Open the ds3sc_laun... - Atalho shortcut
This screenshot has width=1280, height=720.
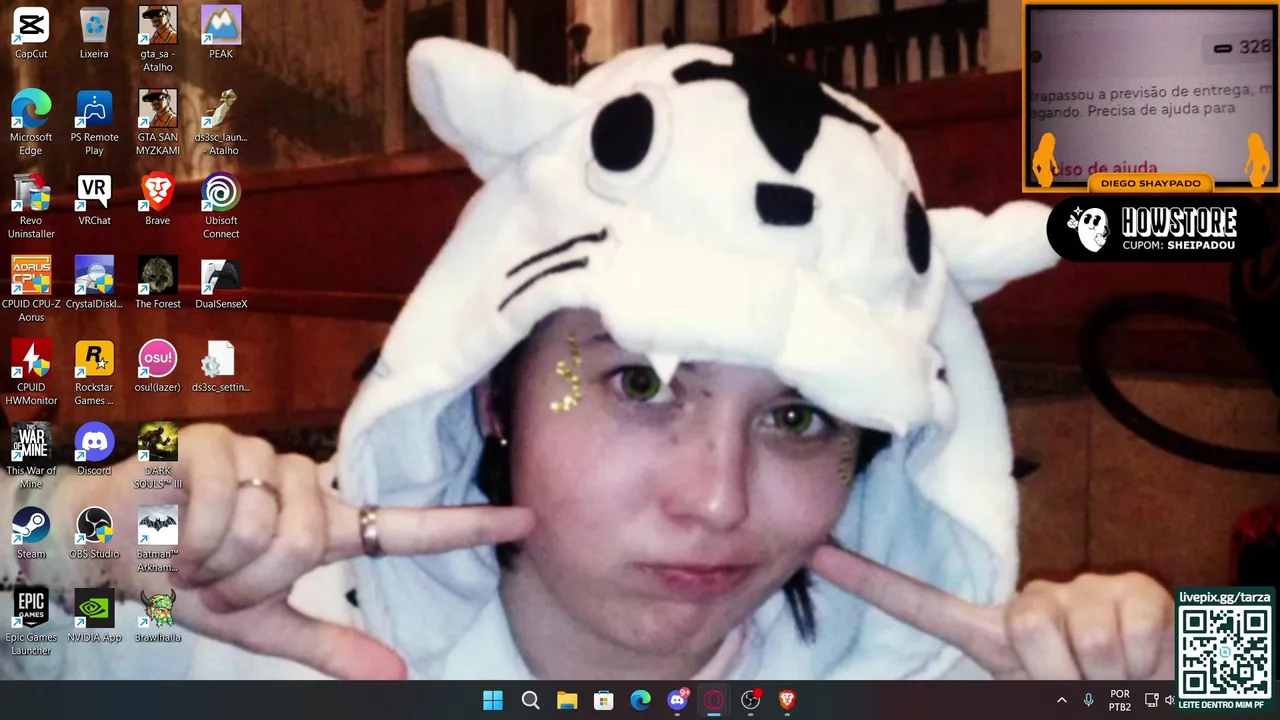click(x=221, y=123)
